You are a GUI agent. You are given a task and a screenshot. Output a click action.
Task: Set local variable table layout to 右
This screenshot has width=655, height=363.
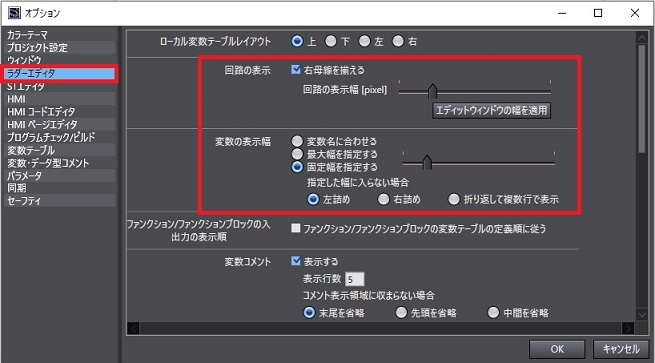tap(398, 41)
